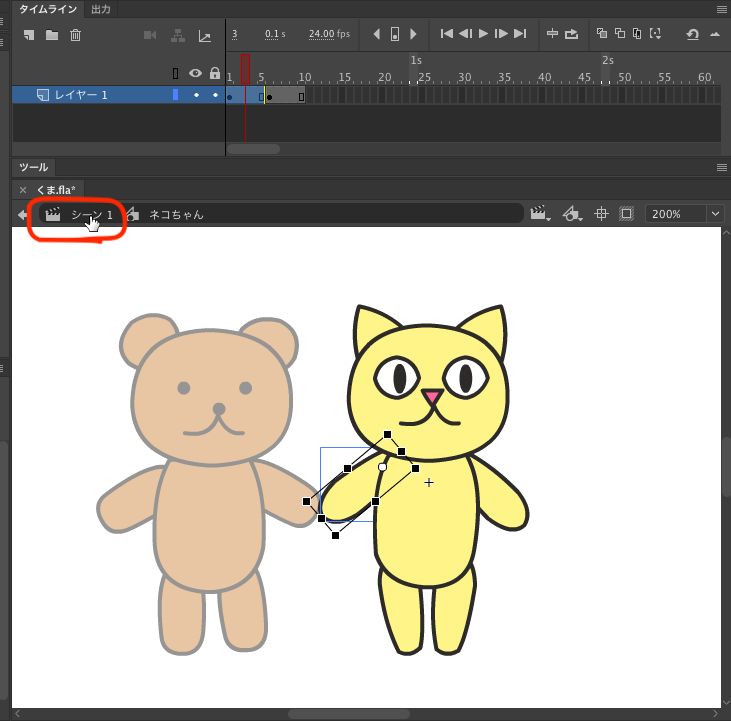
Task: Toggle clip content outside stage
Action: click(626, 214)
